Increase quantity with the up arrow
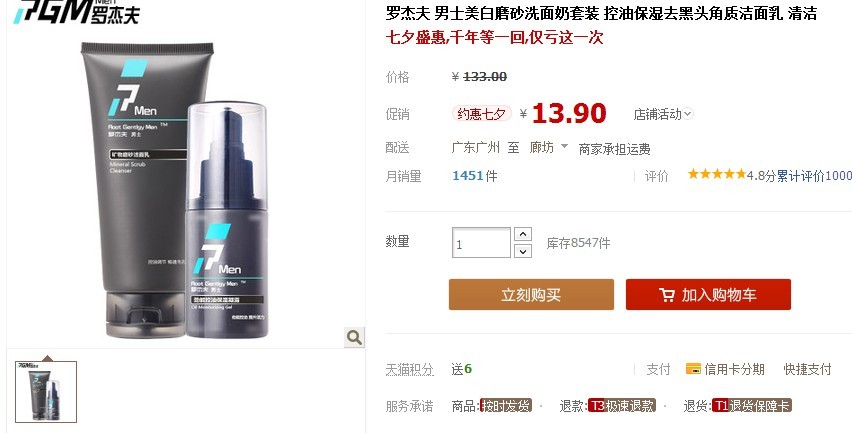The height and width of the screenshot is (433, 852). [523, 234]
